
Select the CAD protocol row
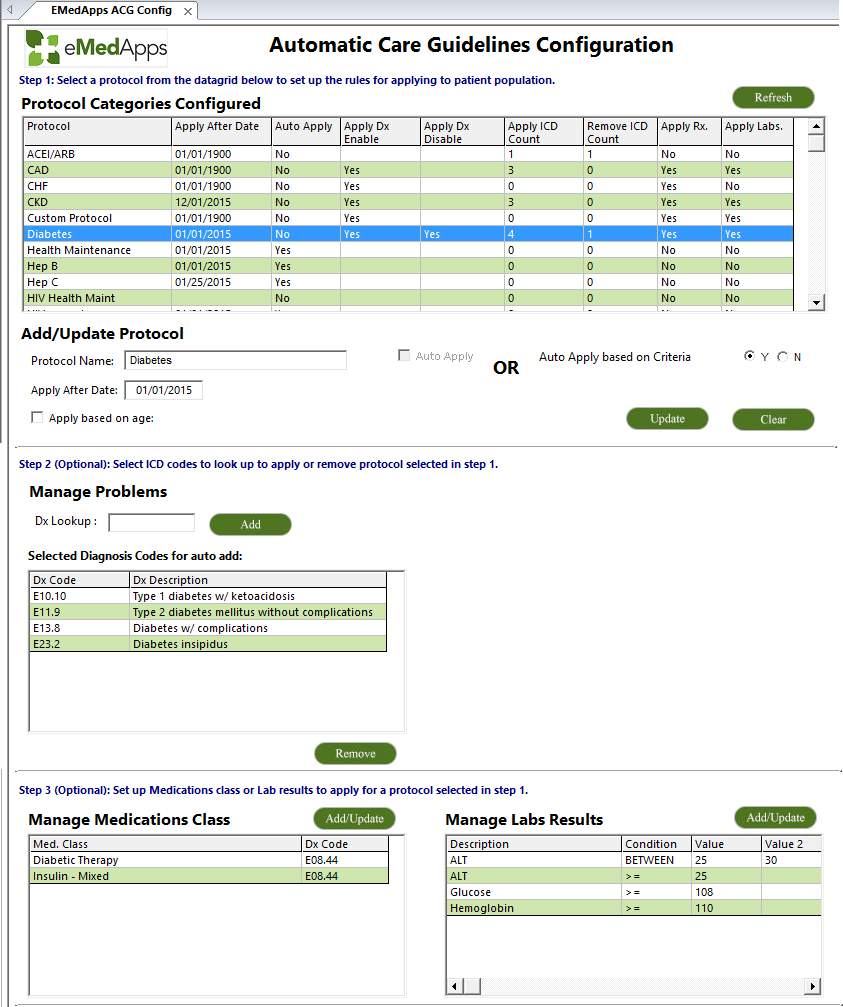coord(408,170)
